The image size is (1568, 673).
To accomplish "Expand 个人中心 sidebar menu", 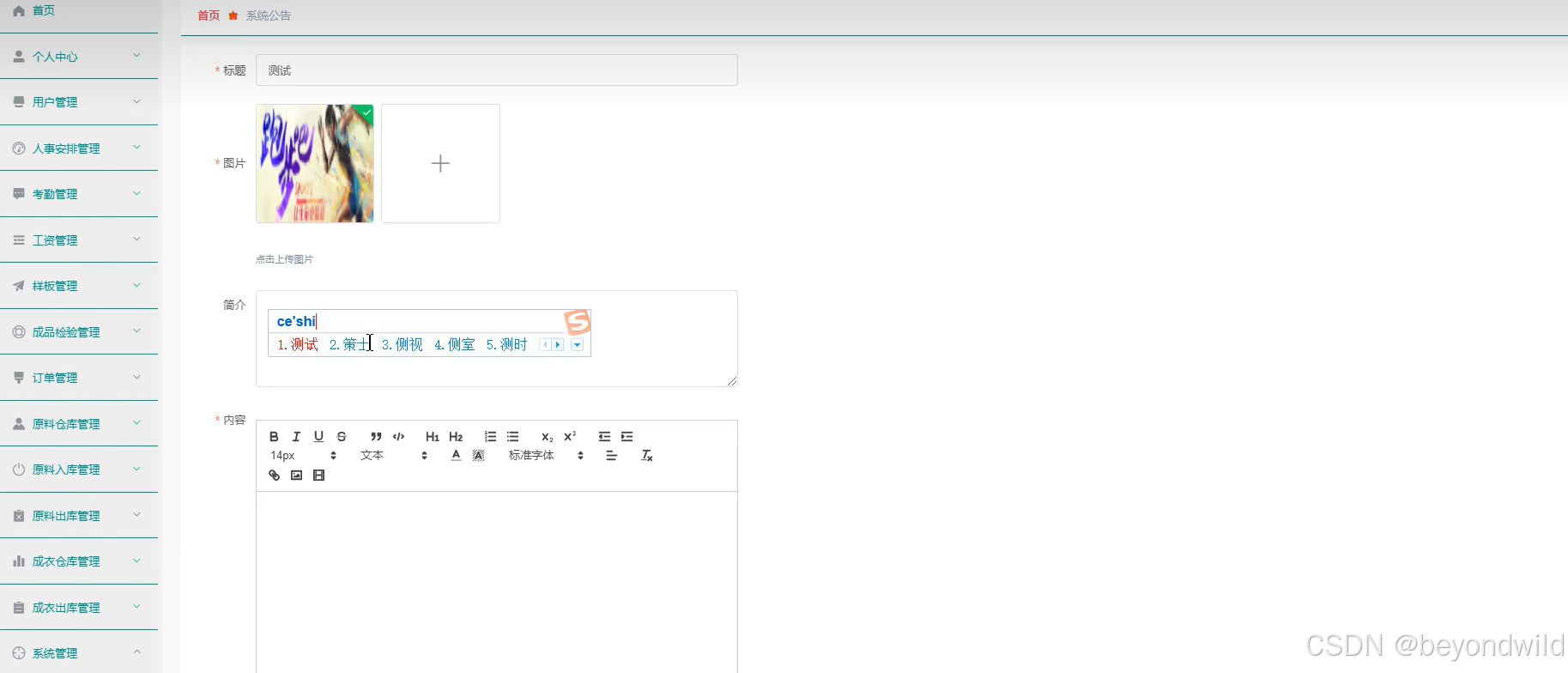I will 79,57.
